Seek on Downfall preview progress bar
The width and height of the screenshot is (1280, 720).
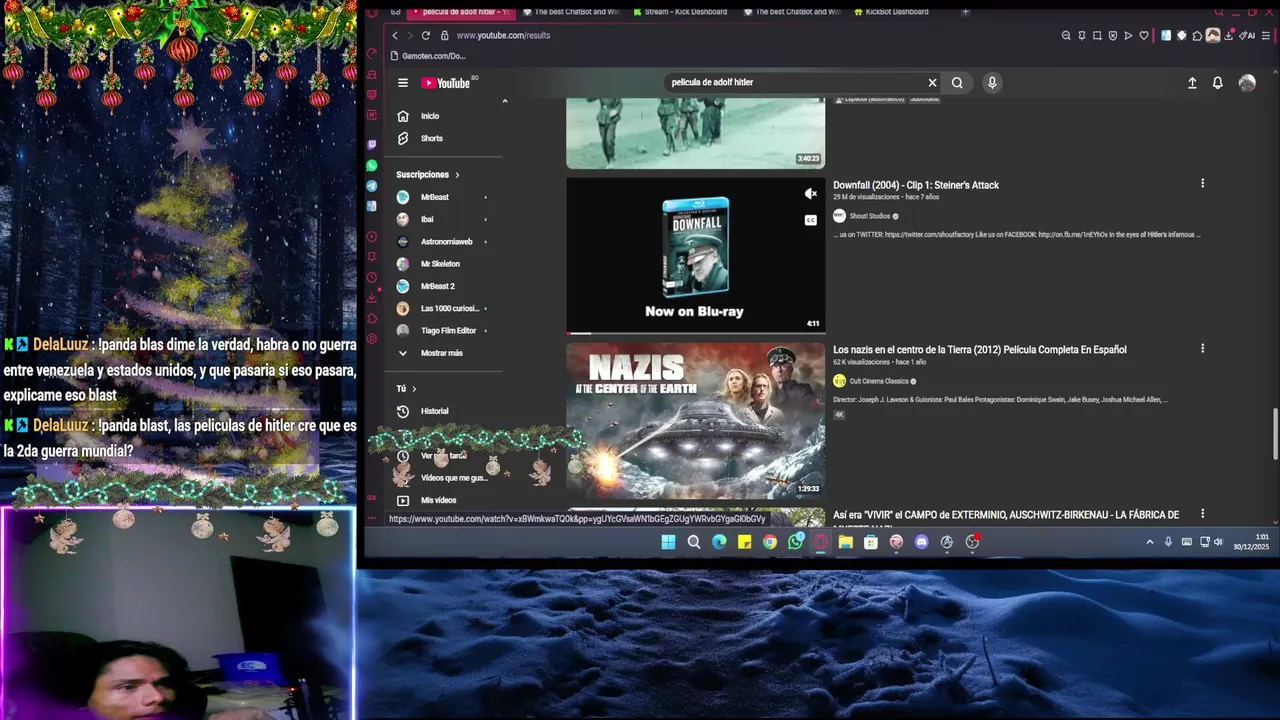(x=695, y=333)
